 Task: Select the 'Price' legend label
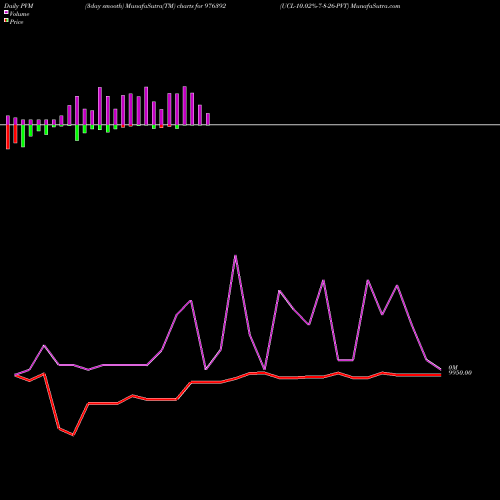click(x=16, y=22)
